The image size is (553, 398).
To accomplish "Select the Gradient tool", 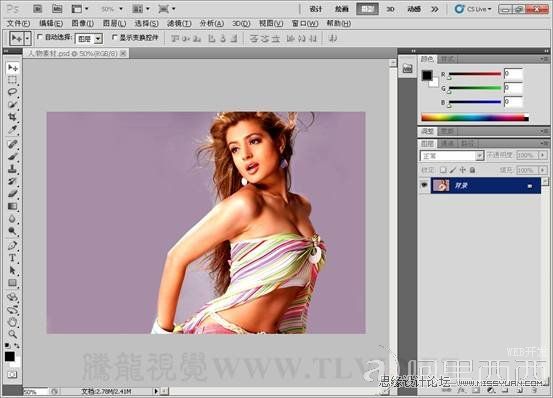I will [x=13, y=206].
